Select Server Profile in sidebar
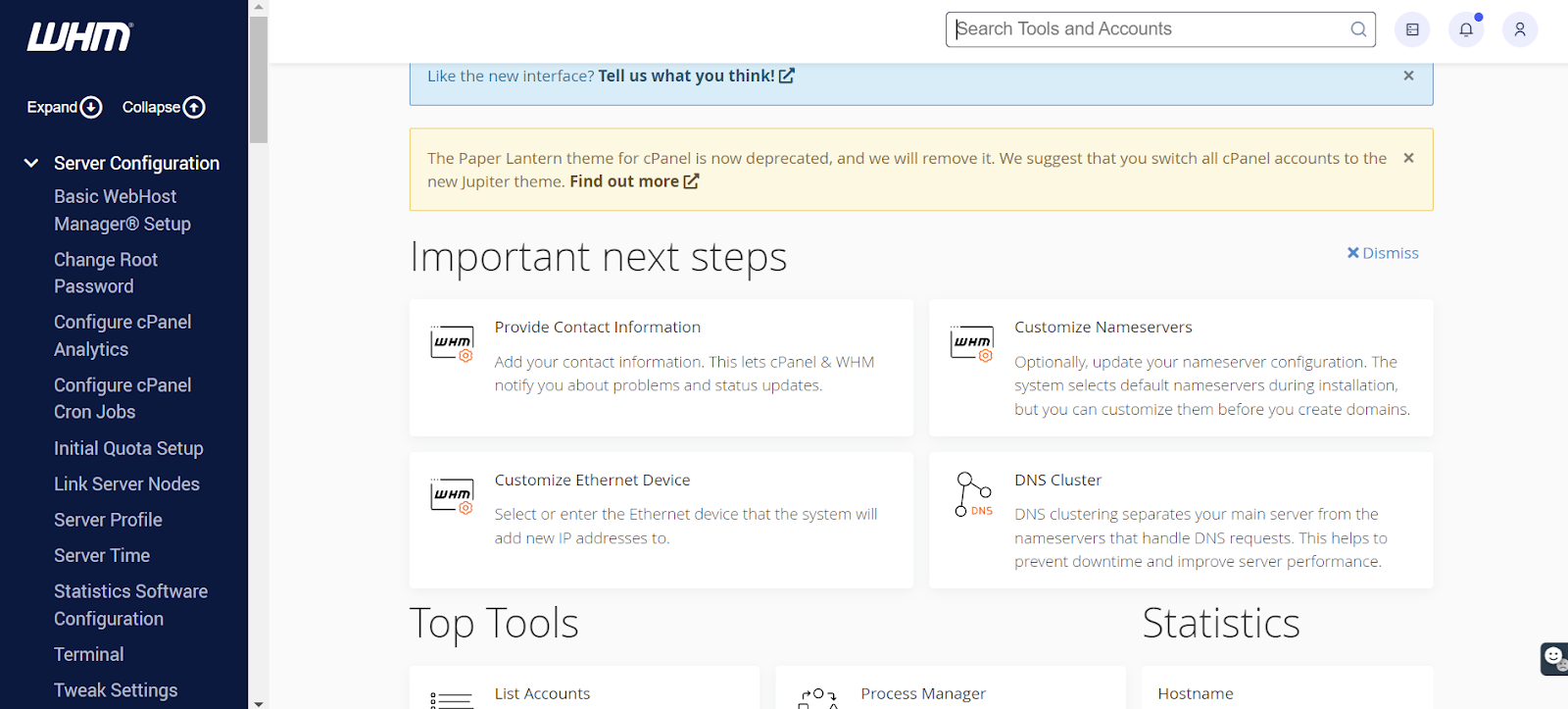Screen dimensions: 1568x709 tap(108, 520)
